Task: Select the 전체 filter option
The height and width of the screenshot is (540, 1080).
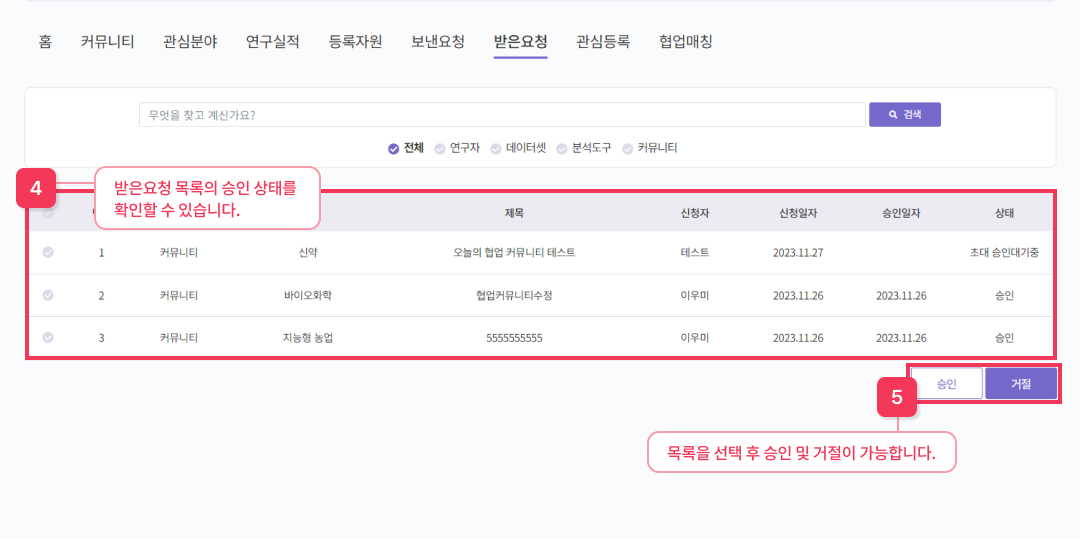Action: pyautogui.click(x=406, y=148)
